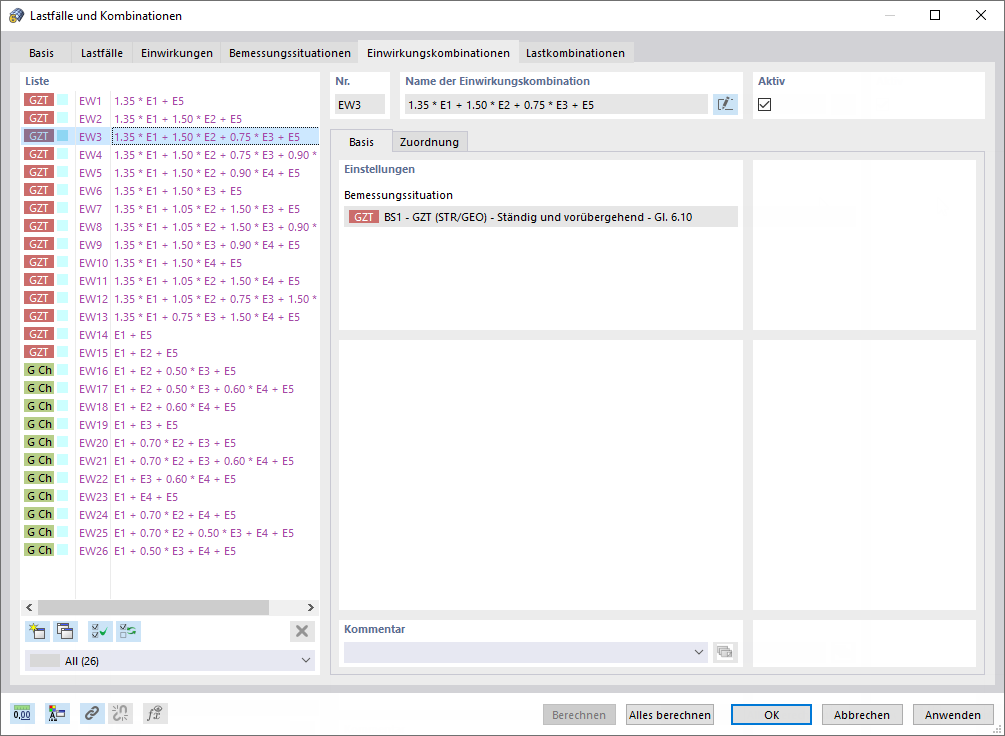
Task: Select row EW6 '1.35 * E1 + 1.50 * E3 + E5'
Action: pos(170,190)
